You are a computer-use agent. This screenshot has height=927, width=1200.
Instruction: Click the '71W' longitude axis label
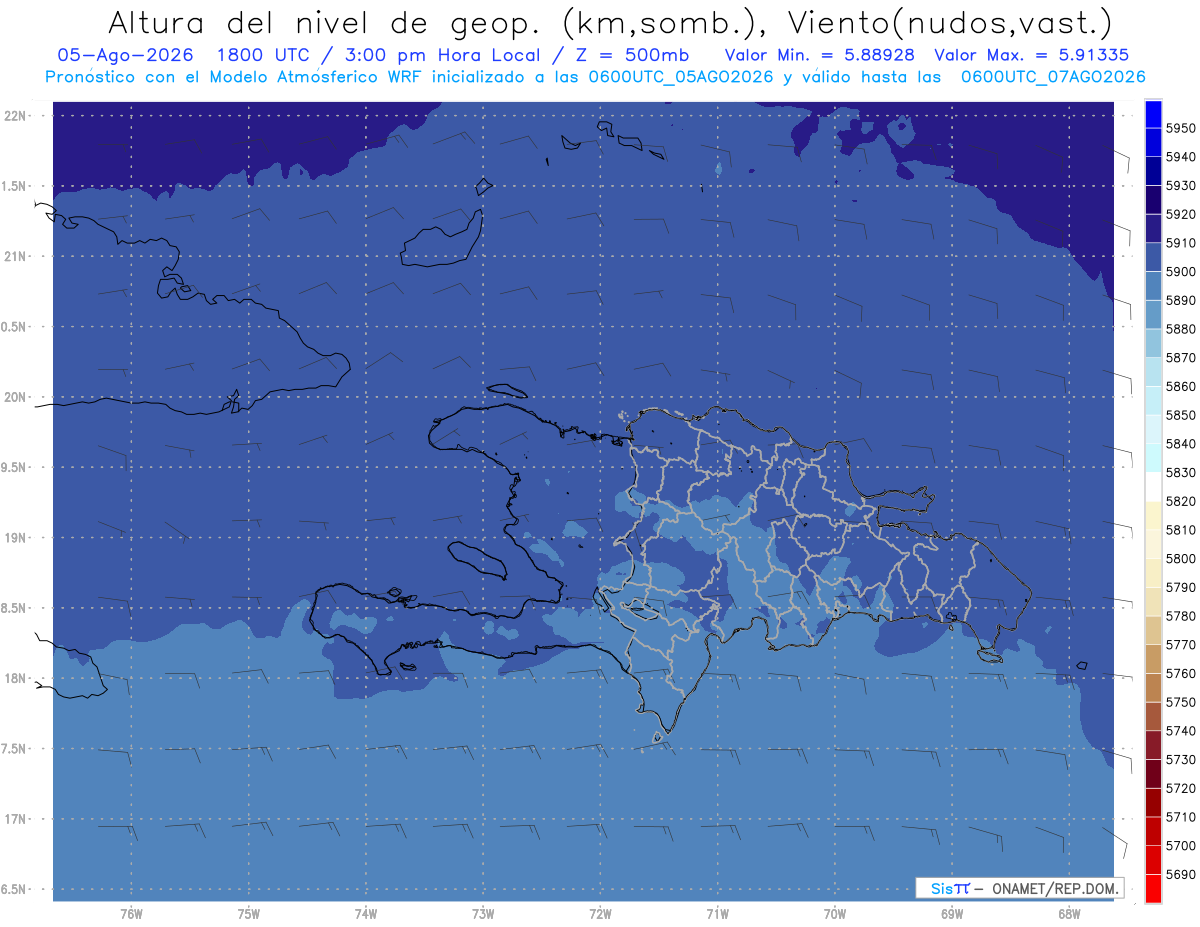(717, 913)
